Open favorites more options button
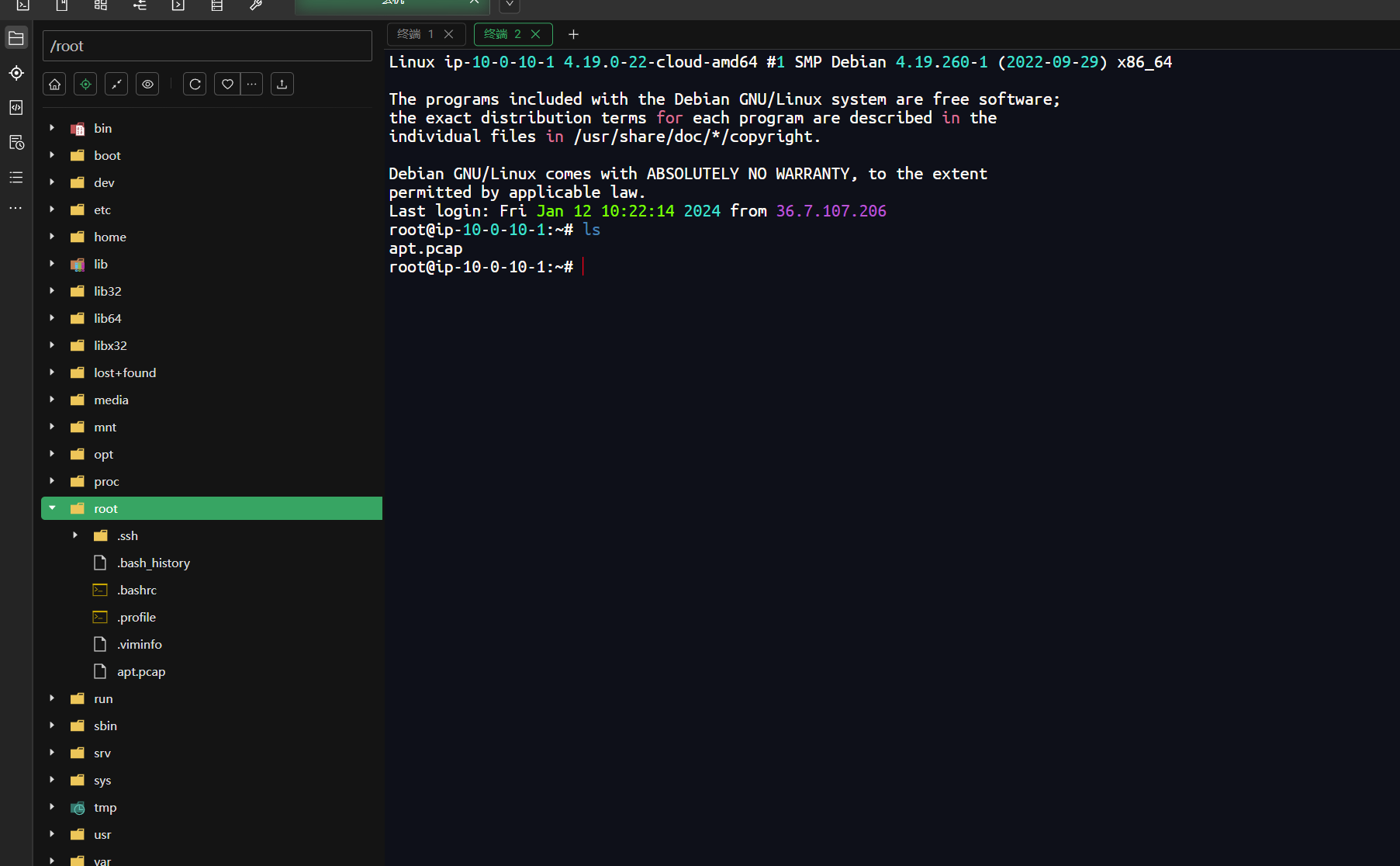The width and height of the screenshot is (1400, 866). tap(251, 84)
